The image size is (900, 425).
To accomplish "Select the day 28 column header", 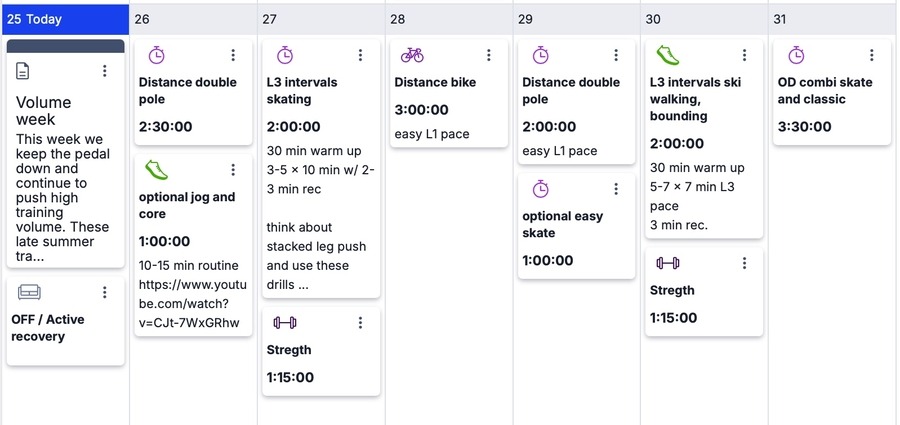I will 449,19.
